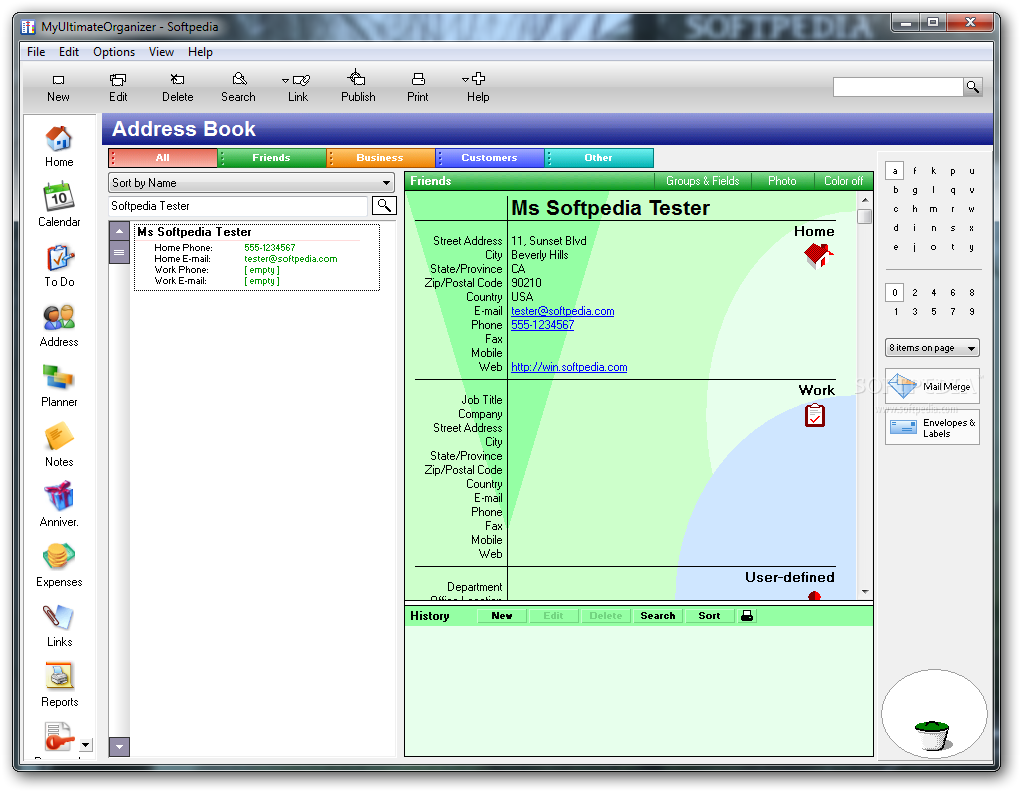Click Envelopes & Labels button

[x=932, y=428]
